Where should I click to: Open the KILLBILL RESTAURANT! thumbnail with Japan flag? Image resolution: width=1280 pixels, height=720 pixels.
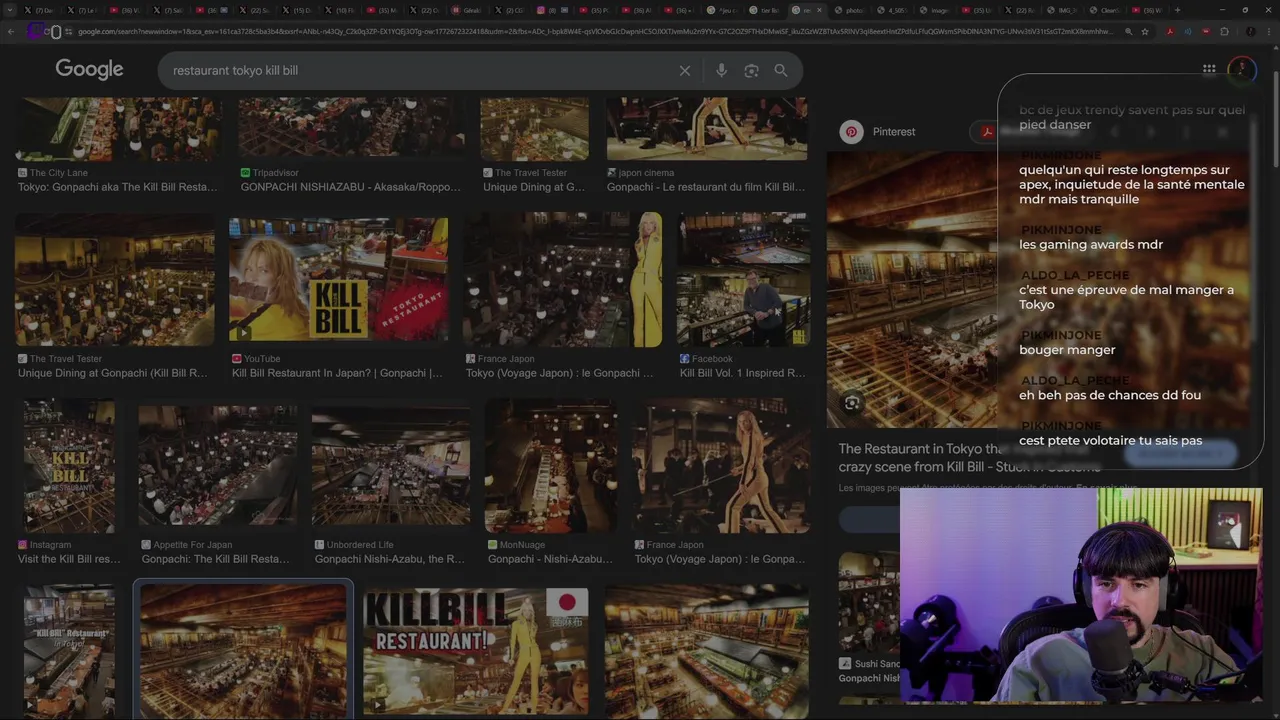pos(476,650)
